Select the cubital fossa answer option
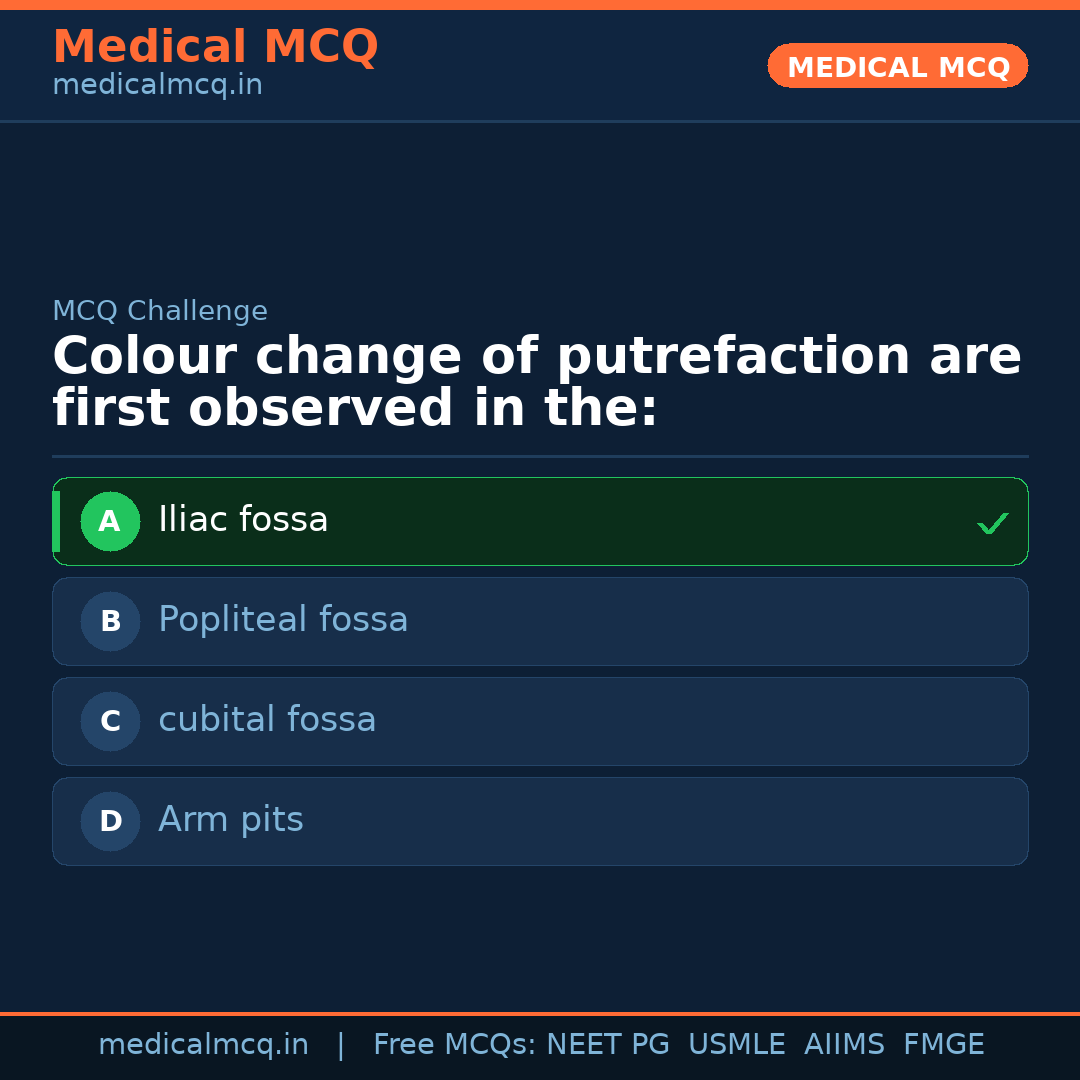Image resolution: width=1080 pixels, height=1080 pixels. (x=540, y=721)
